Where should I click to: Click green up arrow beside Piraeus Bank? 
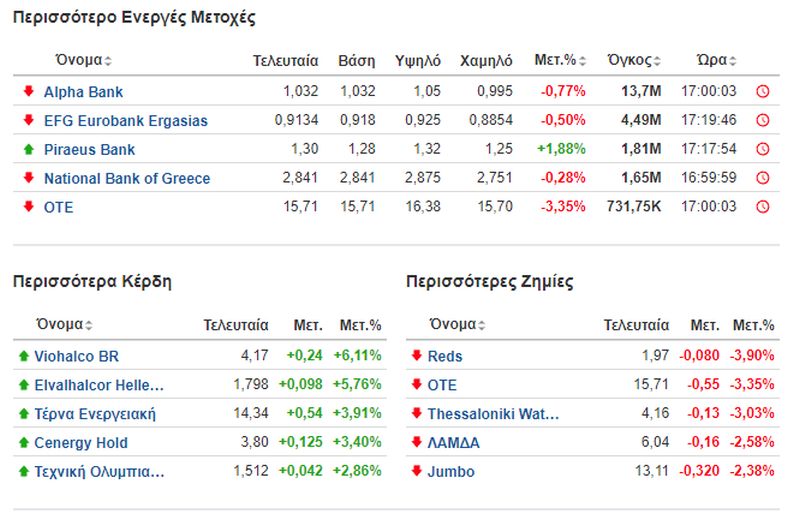(29, 149)
